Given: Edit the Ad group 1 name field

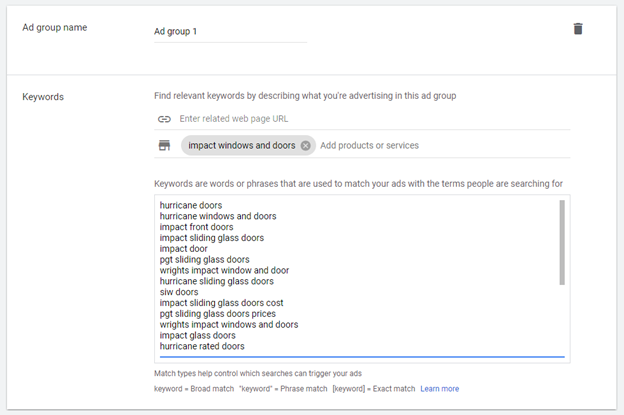Looking at the screenshot, I should tap(230, 31).
